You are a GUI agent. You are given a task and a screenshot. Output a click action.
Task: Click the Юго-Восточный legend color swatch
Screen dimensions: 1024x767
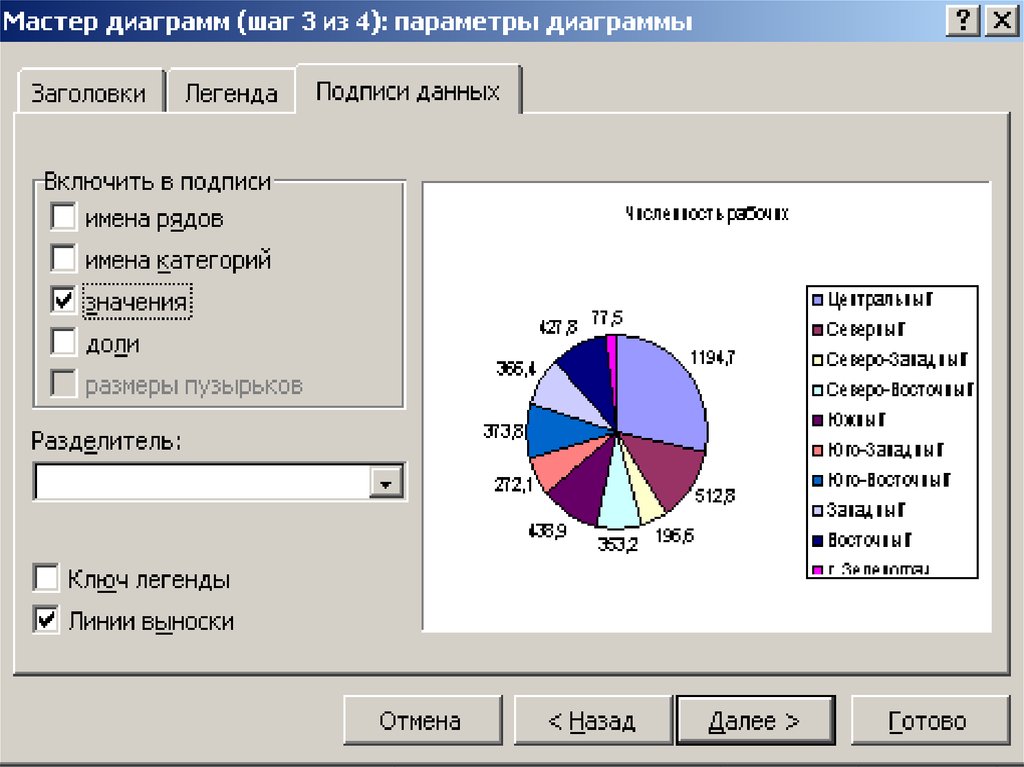coord(817,480)
